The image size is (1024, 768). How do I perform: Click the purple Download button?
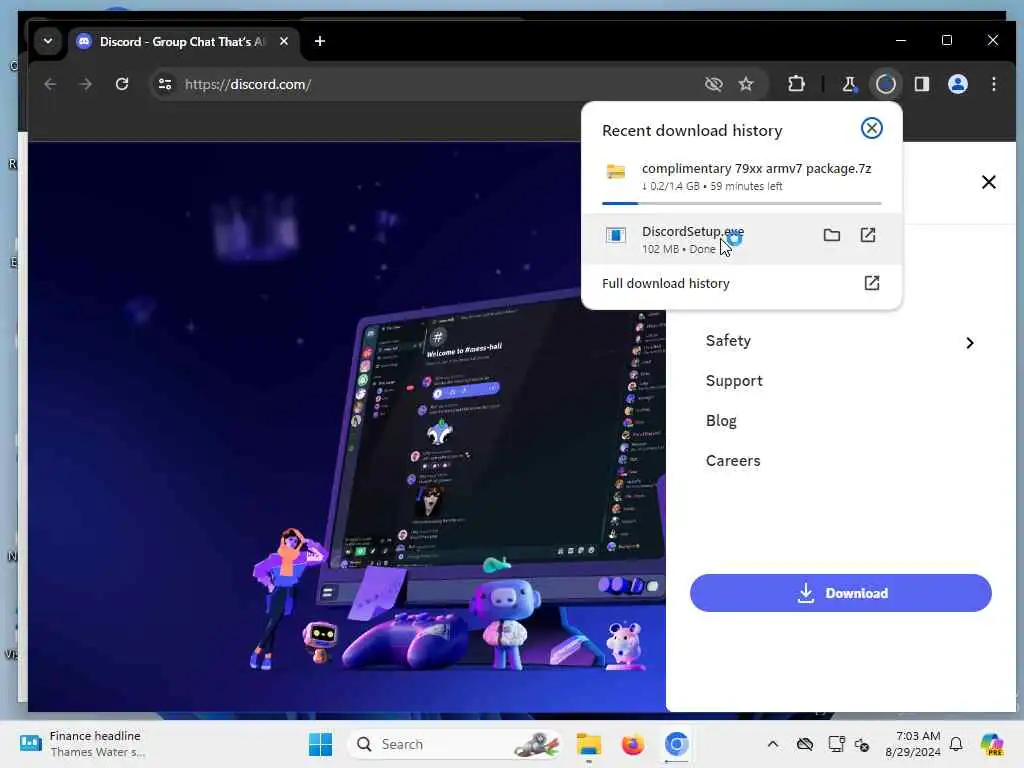coord(840,593)
